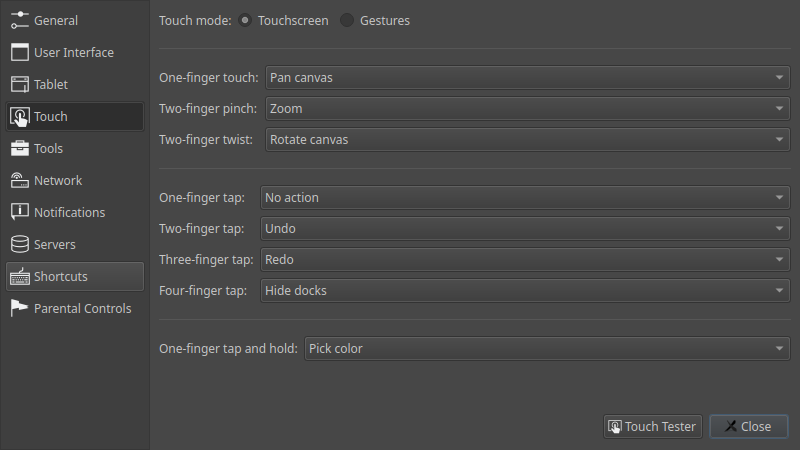Screen dimensions: 800x450
Task: Open the One-finger tap and hold dropdown
Action: 547,348
